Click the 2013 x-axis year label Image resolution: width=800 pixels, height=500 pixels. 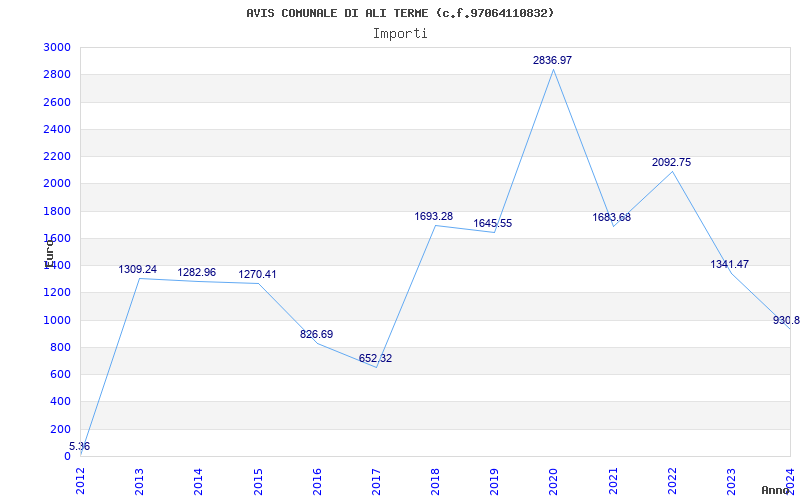139,481
